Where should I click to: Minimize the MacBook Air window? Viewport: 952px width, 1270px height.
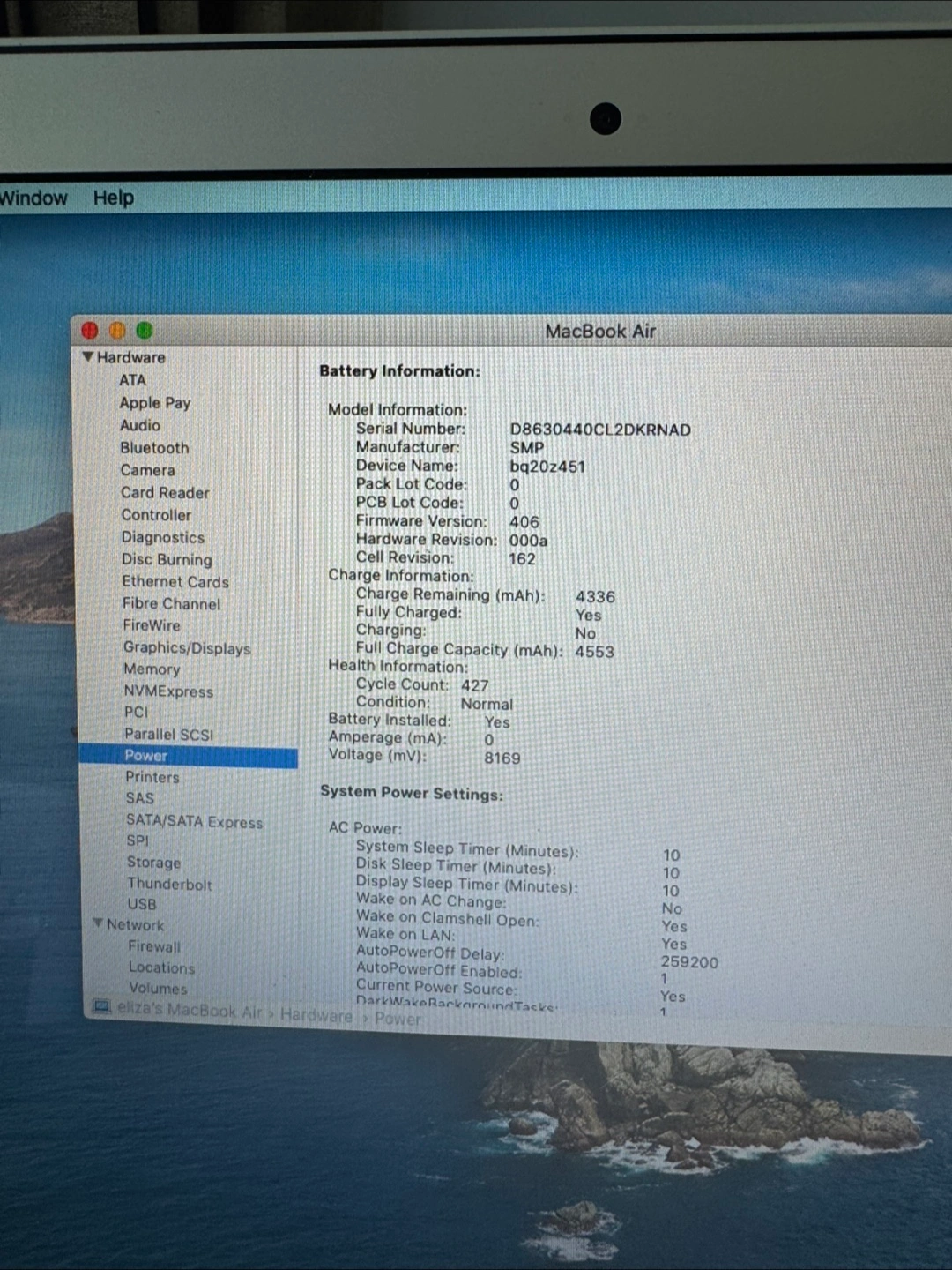(x=117, y=330)
